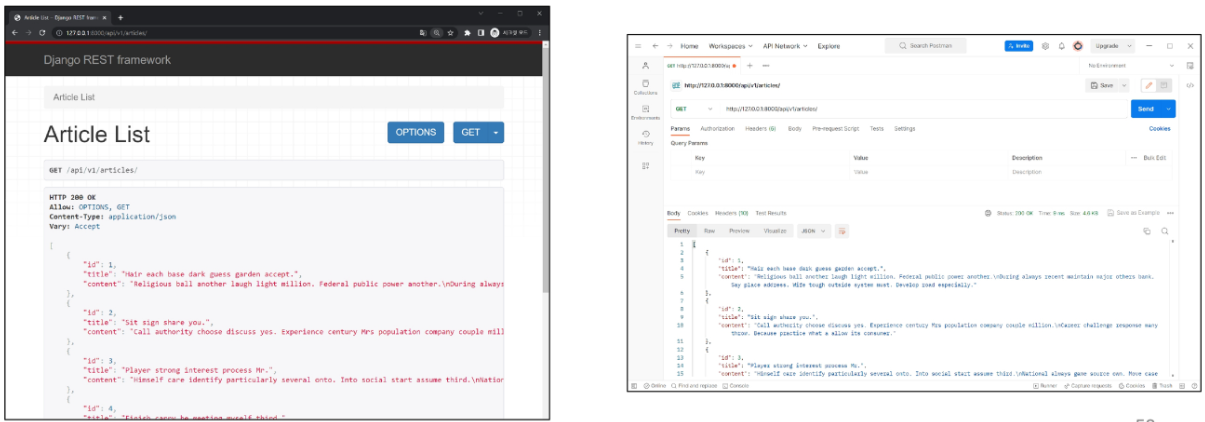Image resolution: width=1205 pixels, height=422 pixels.
Task: Open Find and replace in Postman footer
Action: tap(693, 386)
